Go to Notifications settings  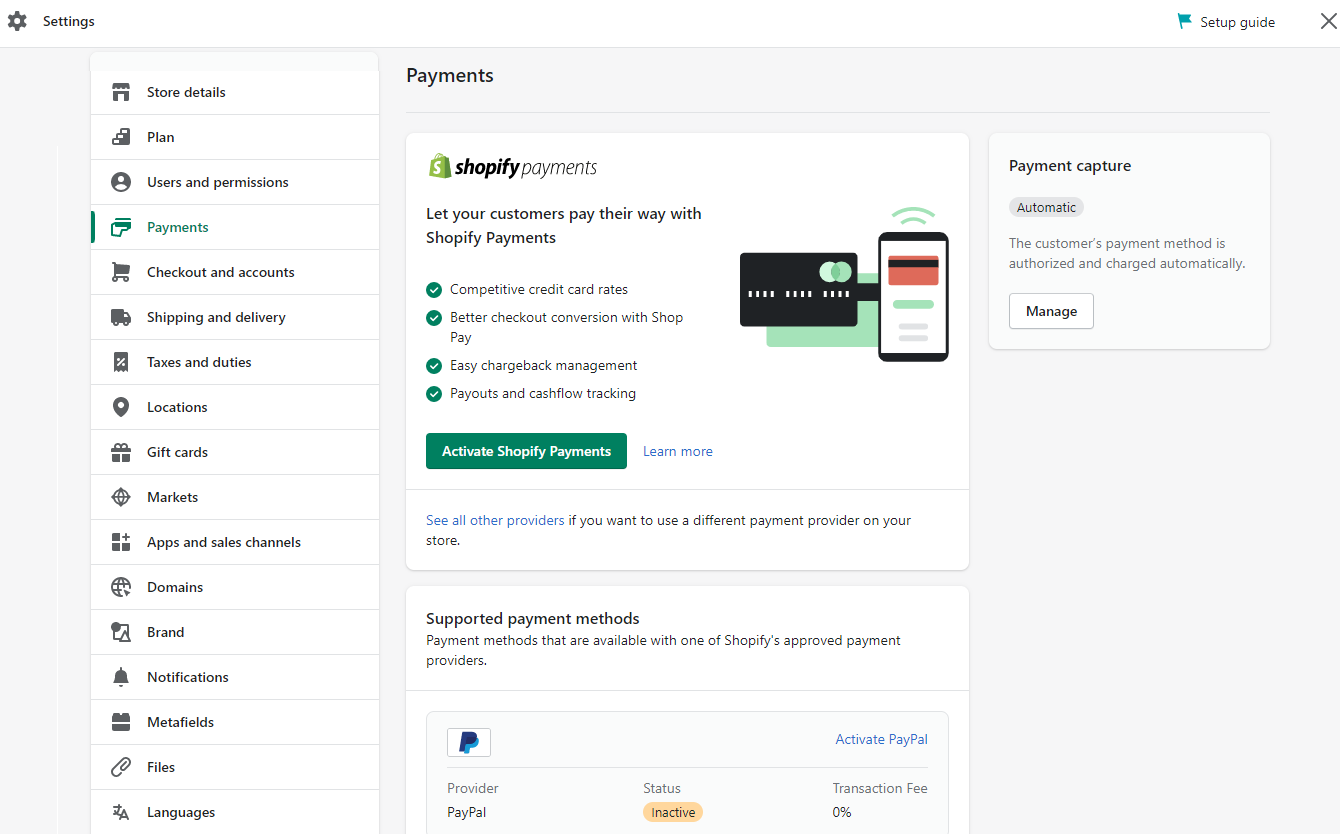coord(235,677)
